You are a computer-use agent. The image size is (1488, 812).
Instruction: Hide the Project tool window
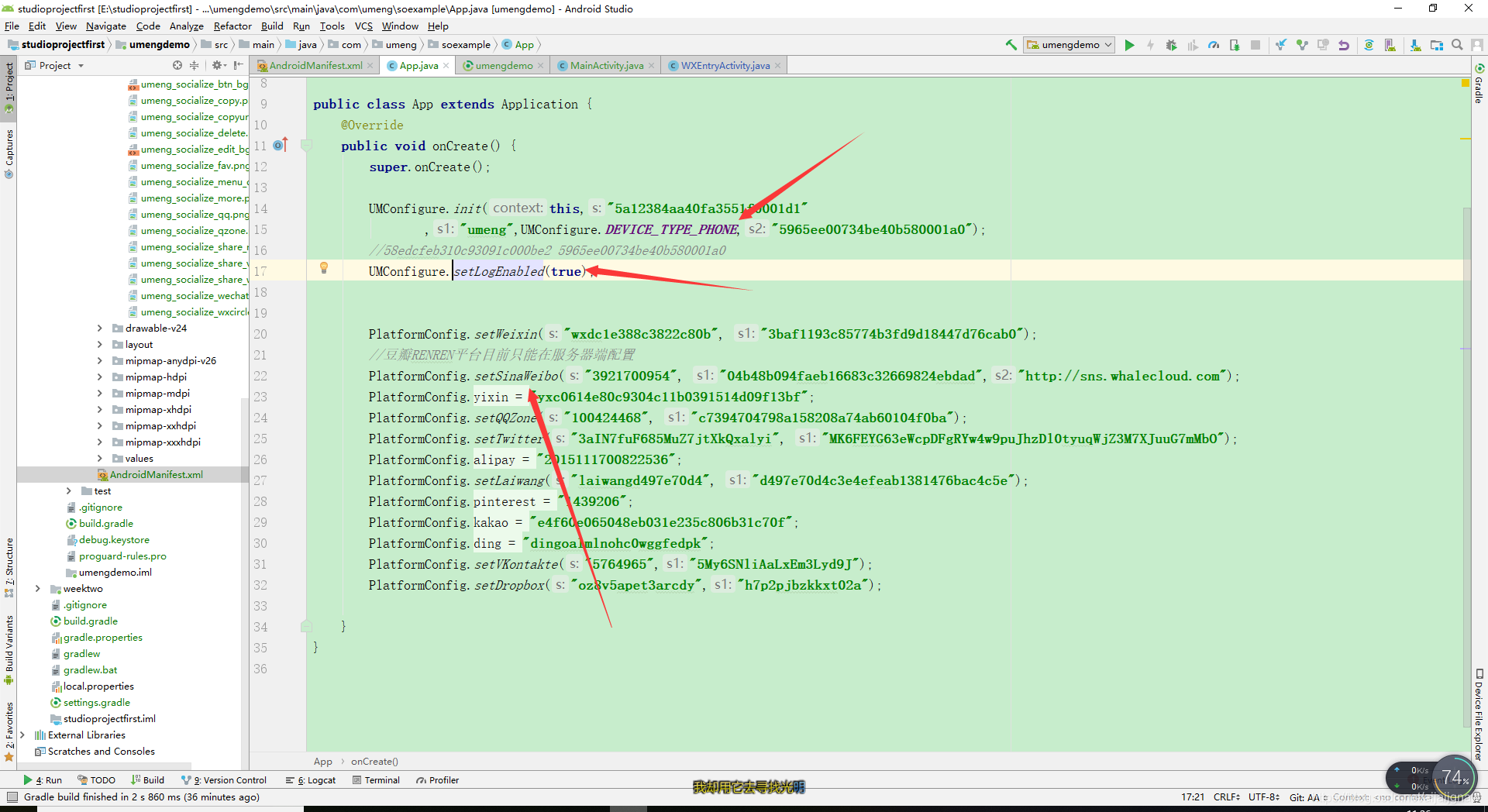pos(239,65)
